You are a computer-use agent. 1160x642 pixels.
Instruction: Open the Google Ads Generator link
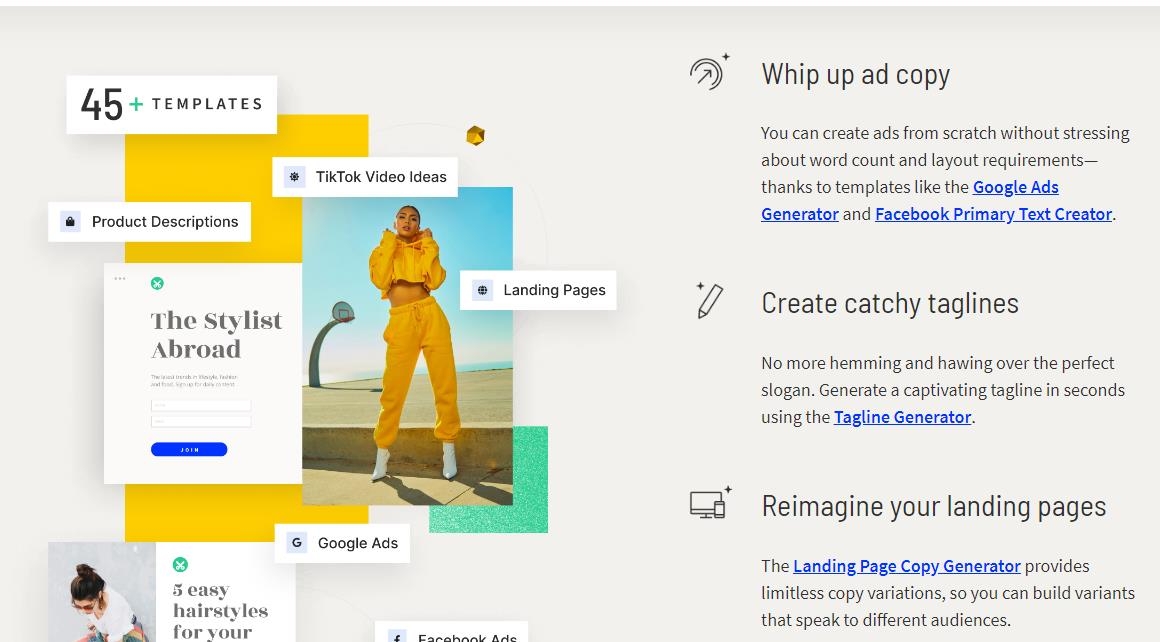pyautogui.click(x=1015, y=188)
